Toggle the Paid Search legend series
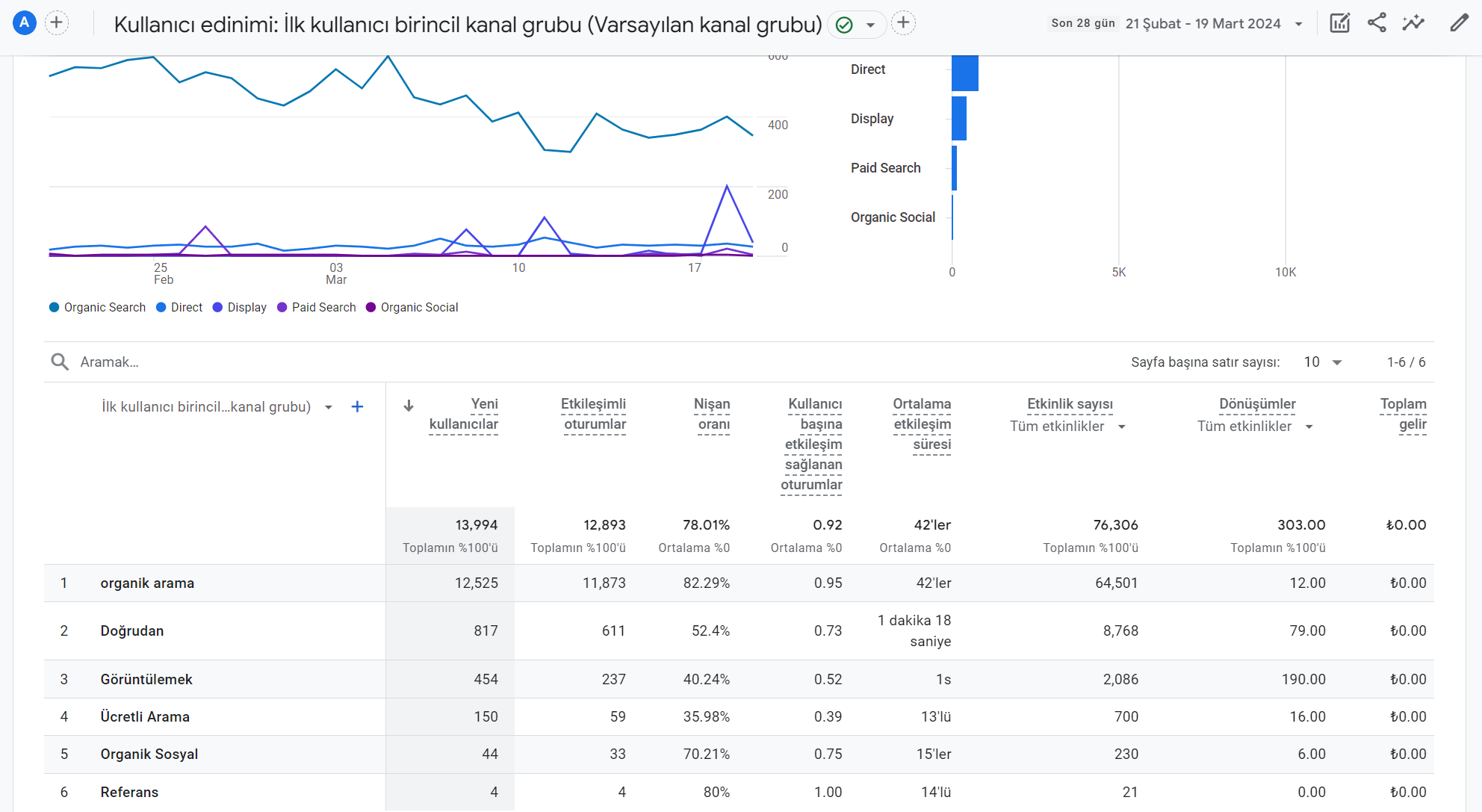Viewport: 1482px width, 812px height. (316, 307)
